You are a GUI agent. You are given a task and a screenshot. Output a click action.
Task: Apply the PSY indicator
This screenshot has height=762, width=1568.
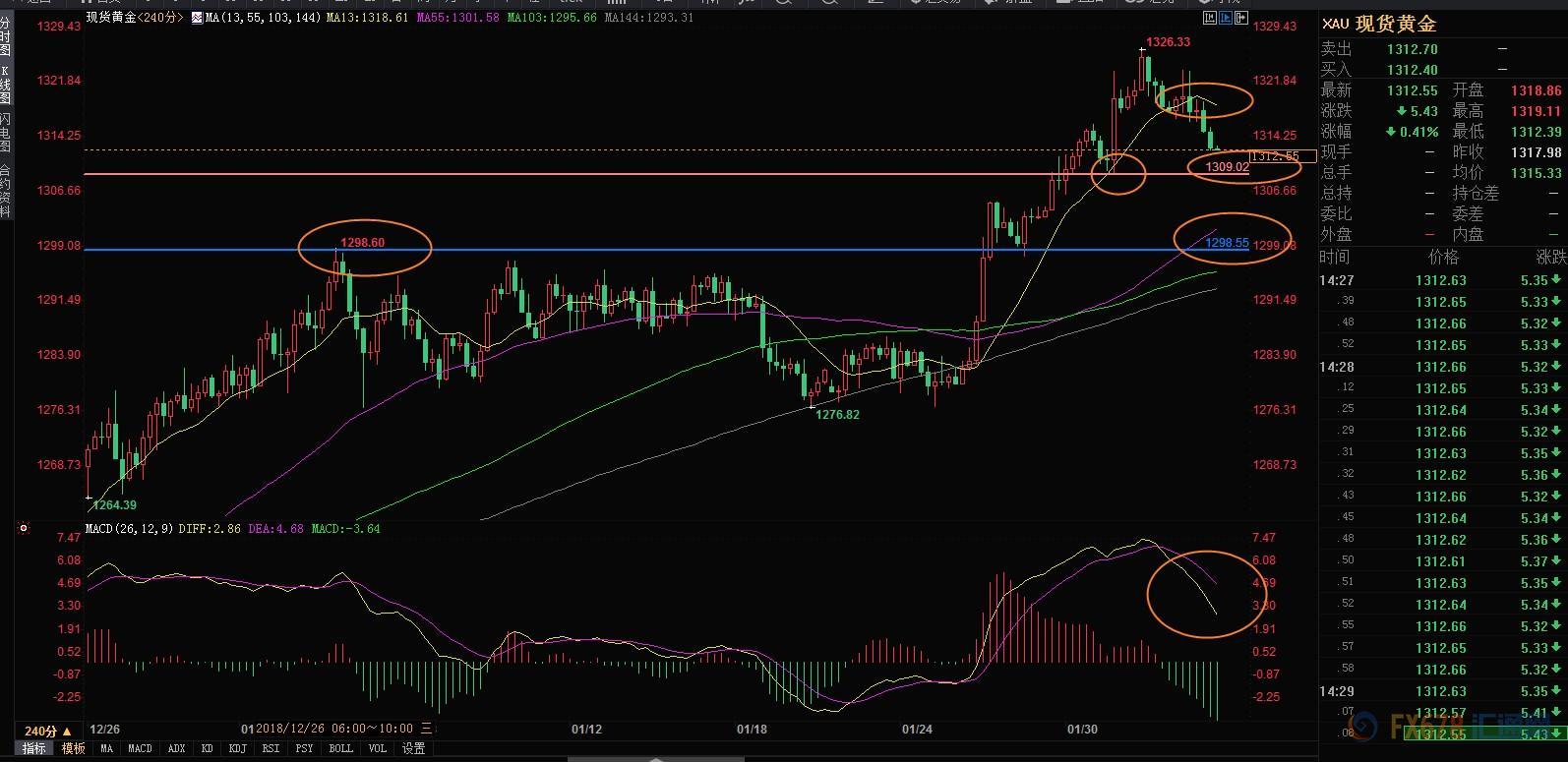(x=304, y=749)
